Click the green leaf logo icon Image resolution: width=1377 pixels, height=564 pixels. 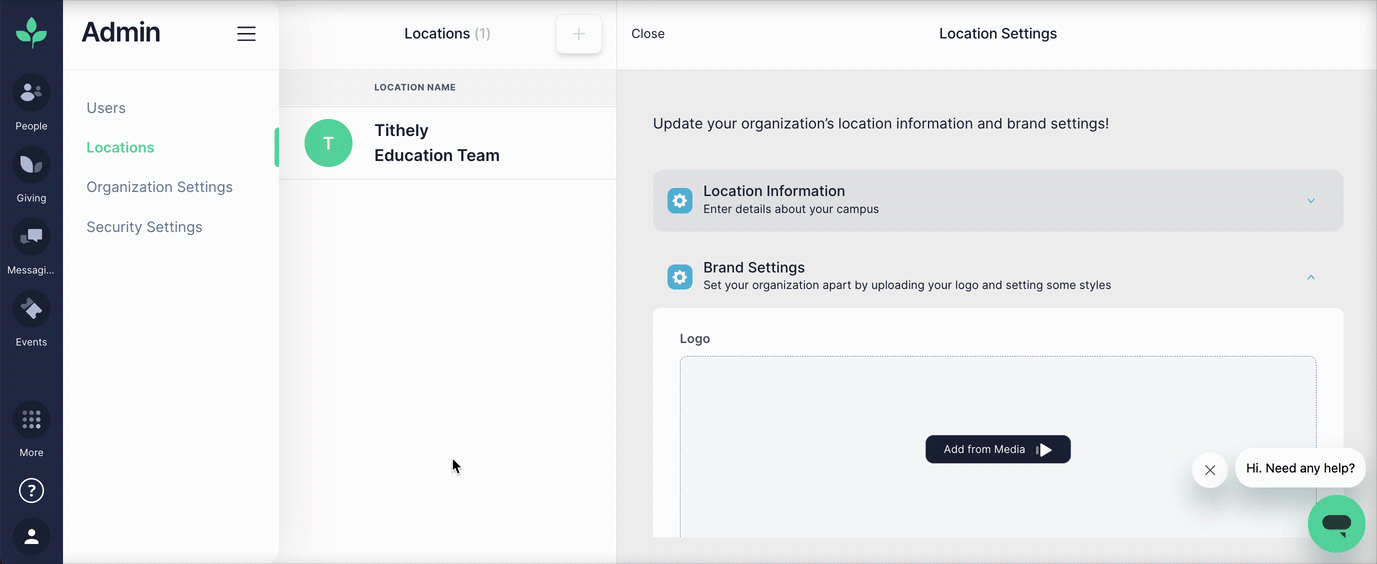(31, 33)
